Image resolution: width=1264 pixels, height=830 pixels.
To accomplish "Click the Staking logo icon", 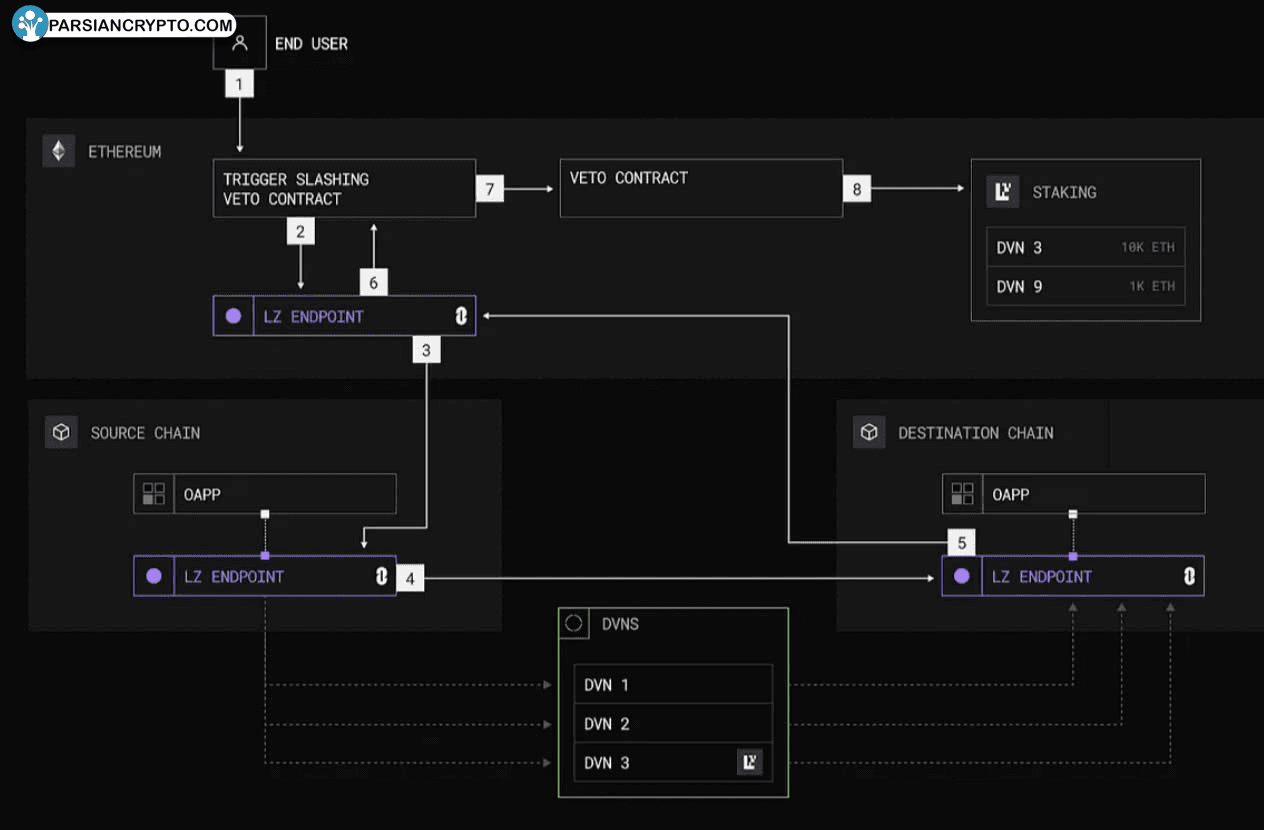I will [1003, 192].
